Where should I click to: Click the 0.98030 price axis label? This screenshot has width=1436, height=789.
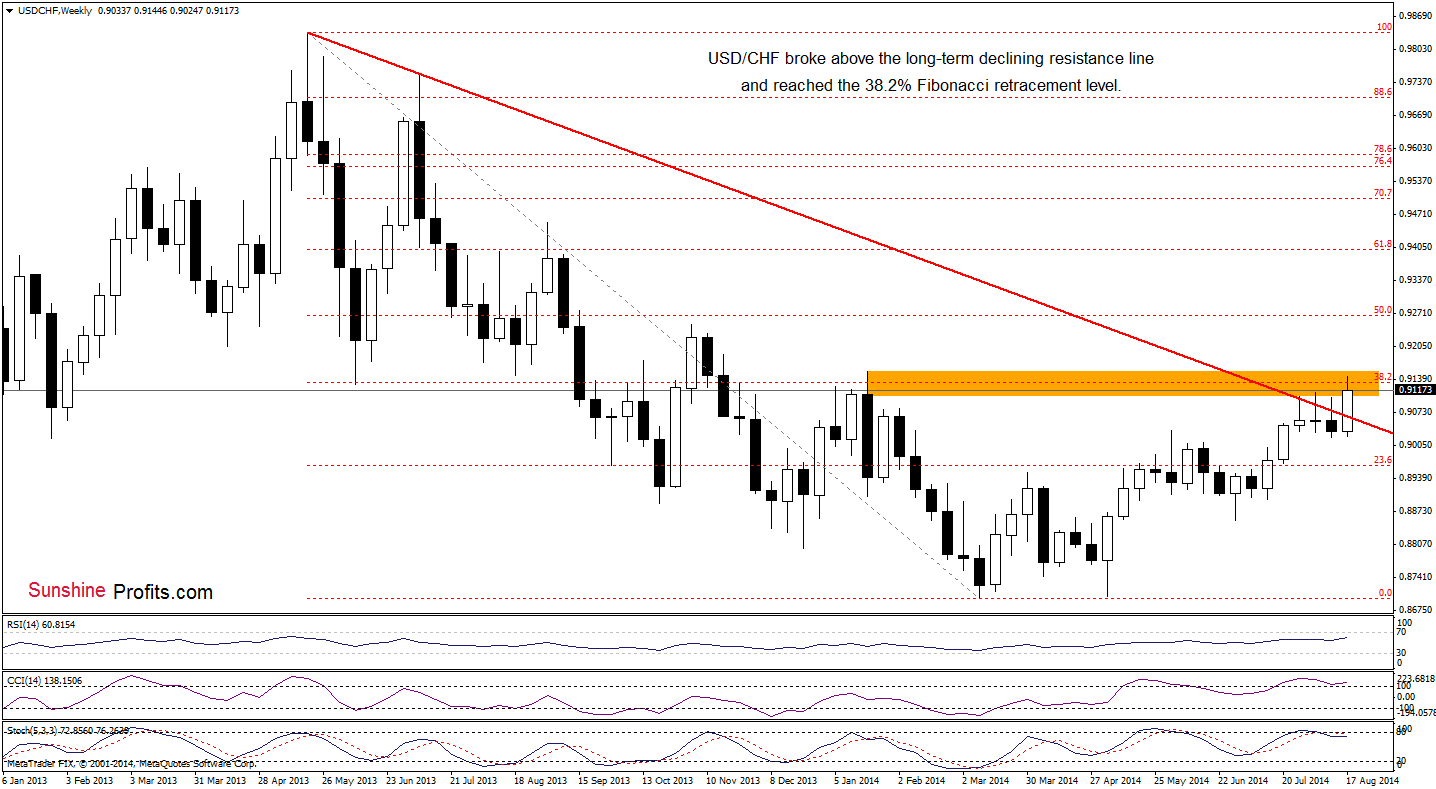pyautogui.click(x=1416, y=49)
